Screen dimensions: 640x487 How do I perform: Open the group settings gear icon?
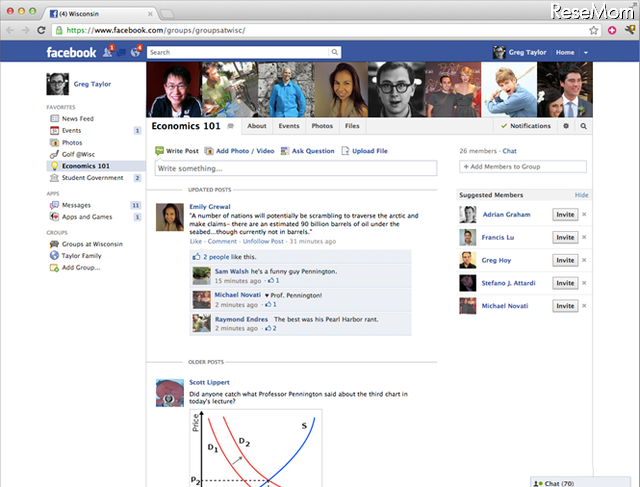(566, 127)
